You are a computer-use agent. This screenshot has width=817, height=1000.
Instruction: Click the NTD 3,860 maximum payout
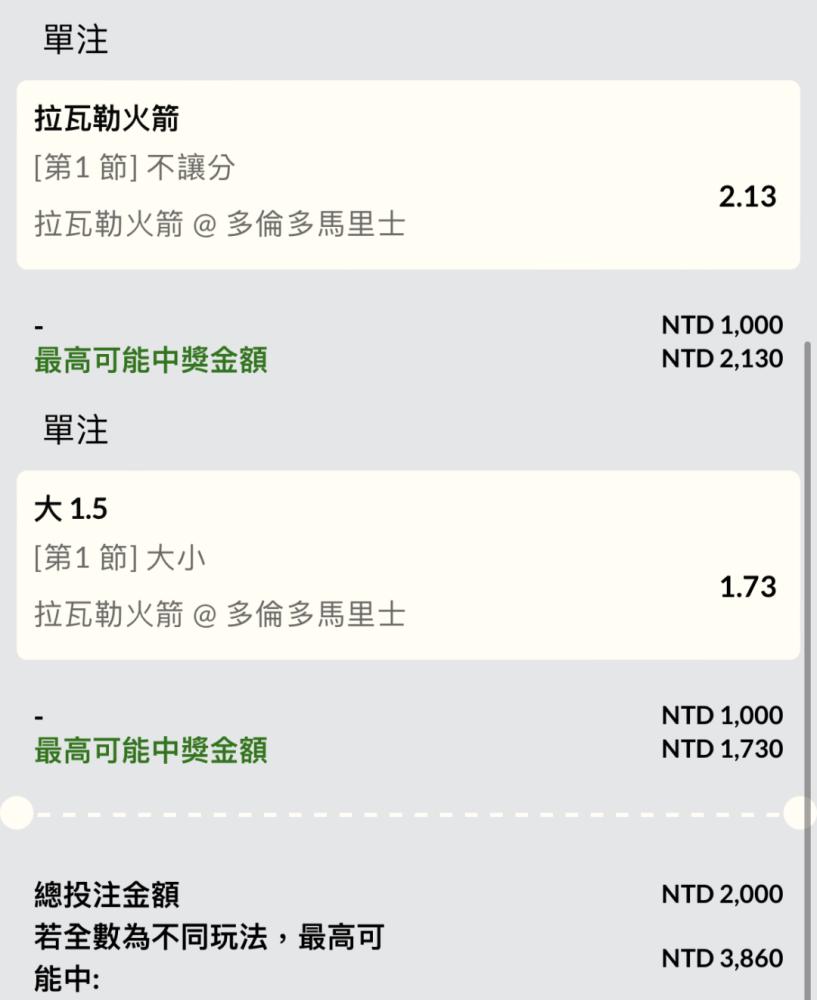tap(722, 958)
